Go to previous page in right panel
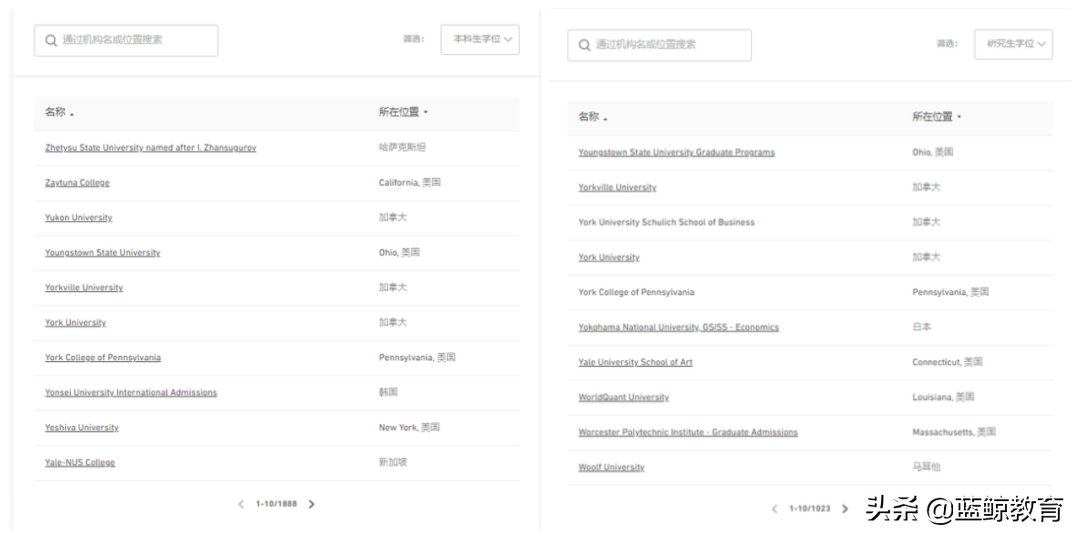 pos(774,509)
